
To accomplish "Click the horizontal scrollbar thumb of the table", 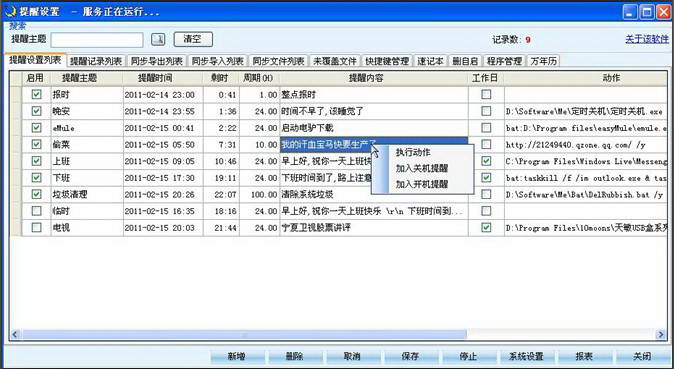I will click(x=244, y=334).
